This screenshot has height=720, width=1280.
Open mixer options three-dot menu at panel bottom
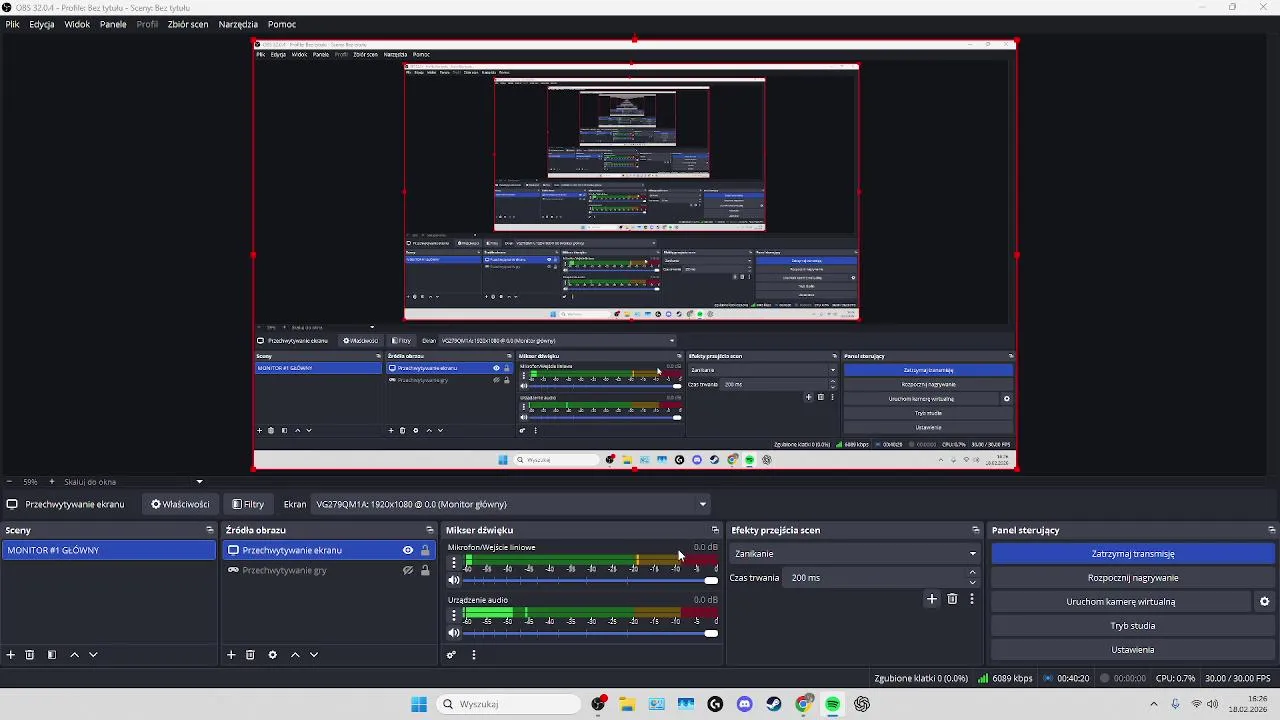tap(474, 655)
